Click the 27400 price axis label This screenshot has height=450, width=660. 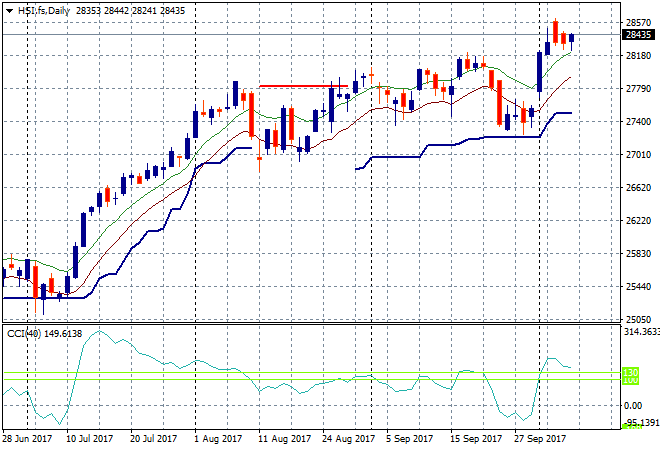pos(639,122)
